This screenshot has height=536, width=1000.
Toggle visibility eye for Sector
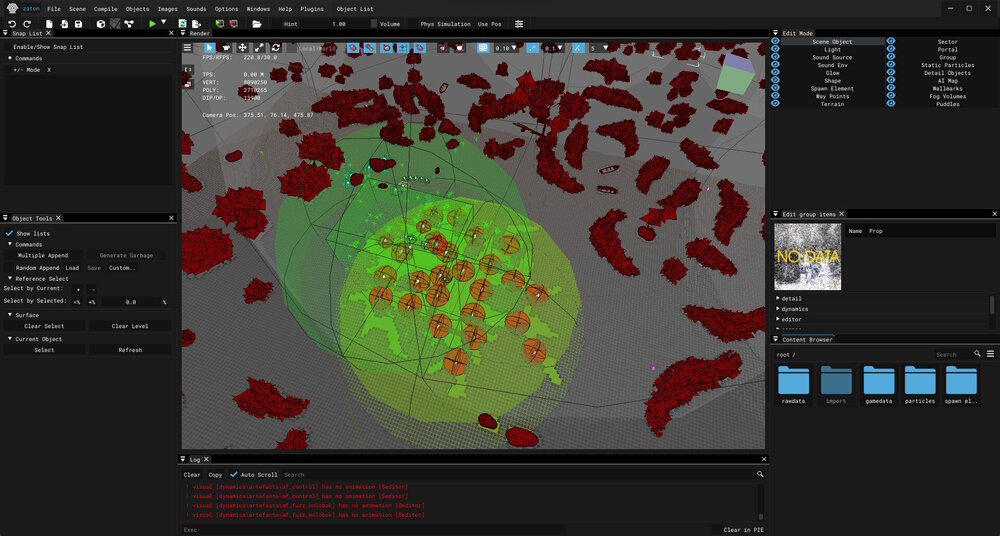pyautogui.click(x=891, y=41)
